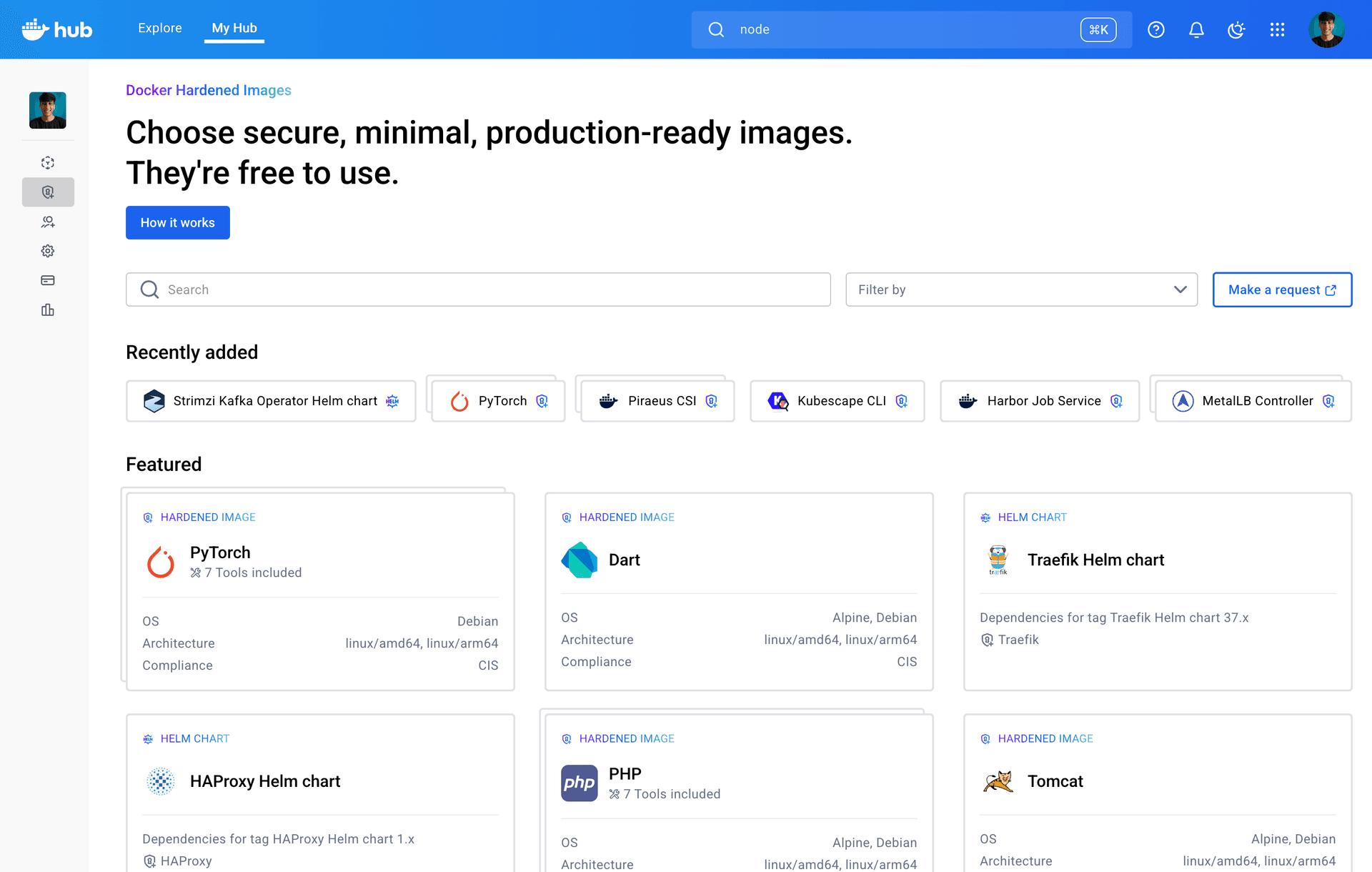Open the HAProxy Helm chart card title
The image size is (1372, 872).
265,781
